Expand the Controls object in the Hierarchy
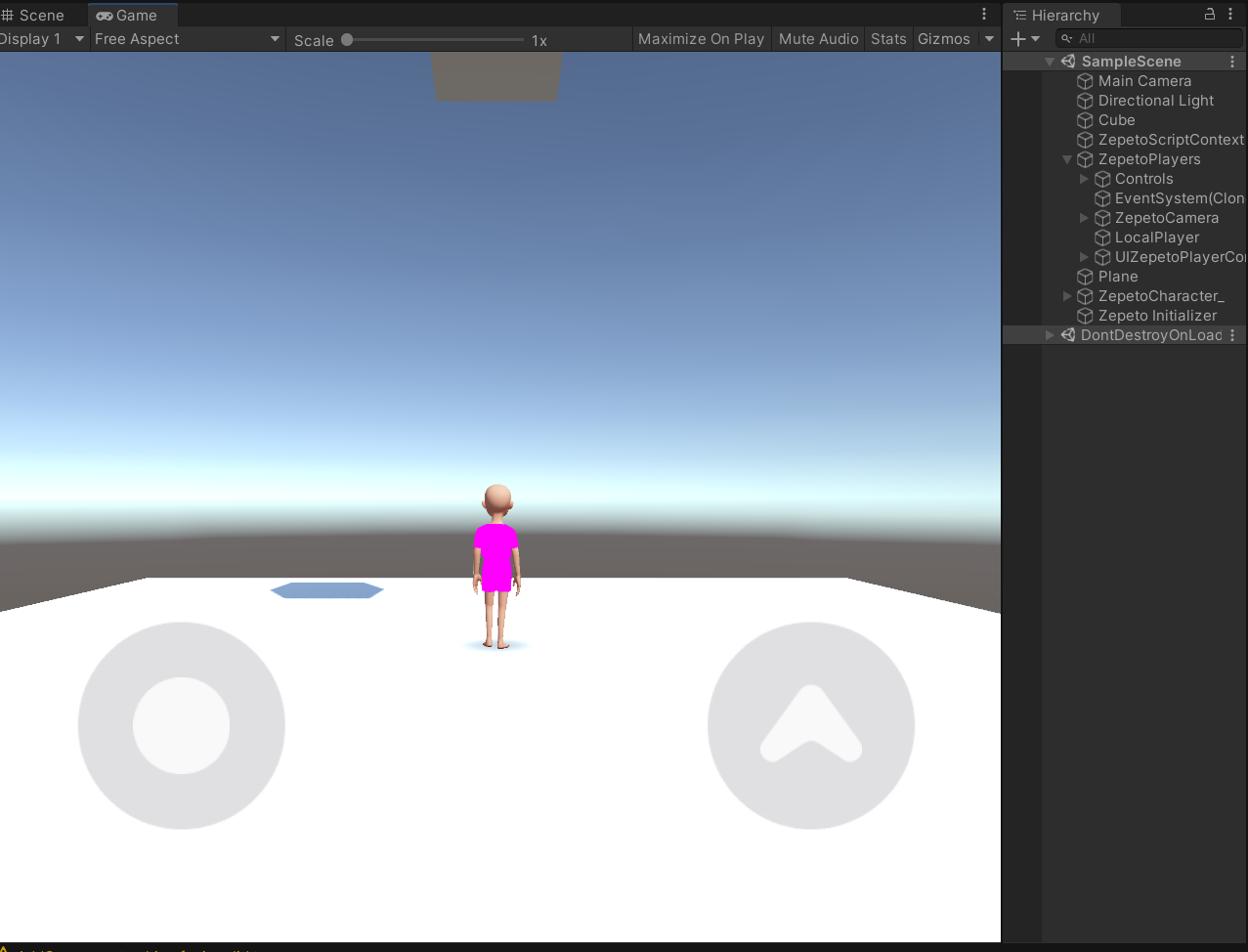1248x952 pixels. pyautogui.click(x=1084, y=179)
